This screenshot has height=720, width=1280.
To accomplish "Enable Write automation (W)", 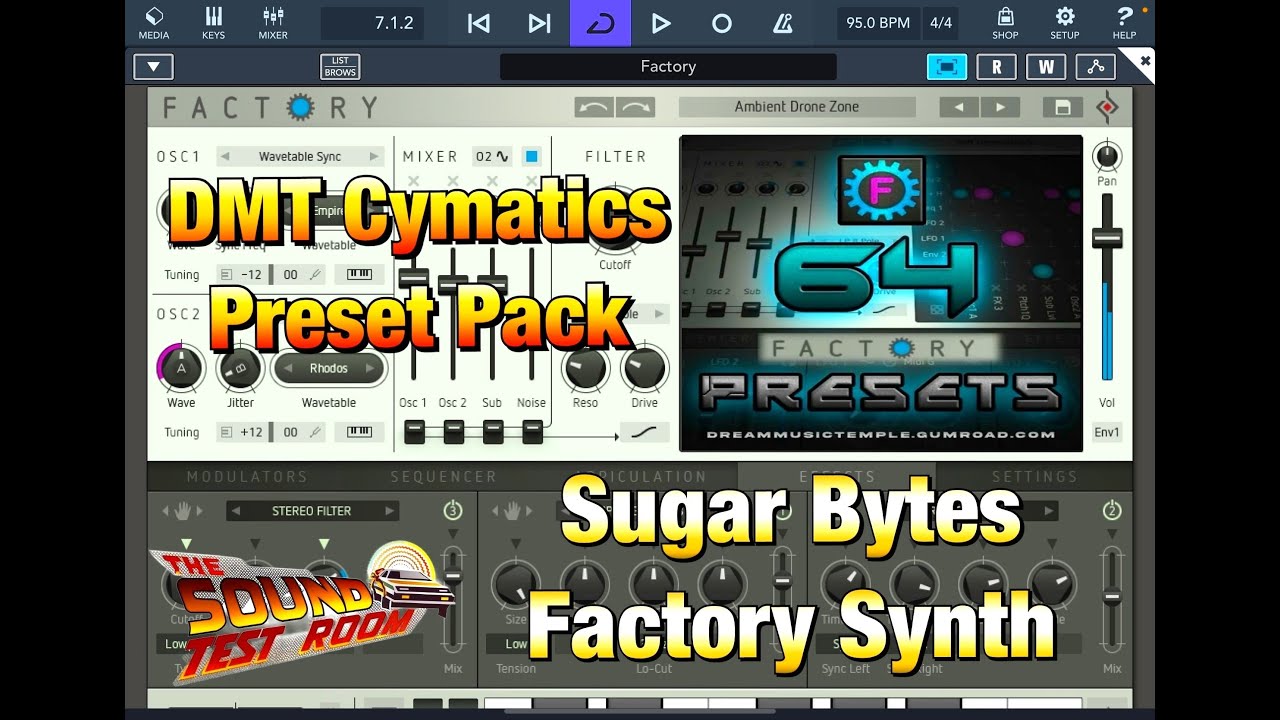I will tap(1046, 67).
